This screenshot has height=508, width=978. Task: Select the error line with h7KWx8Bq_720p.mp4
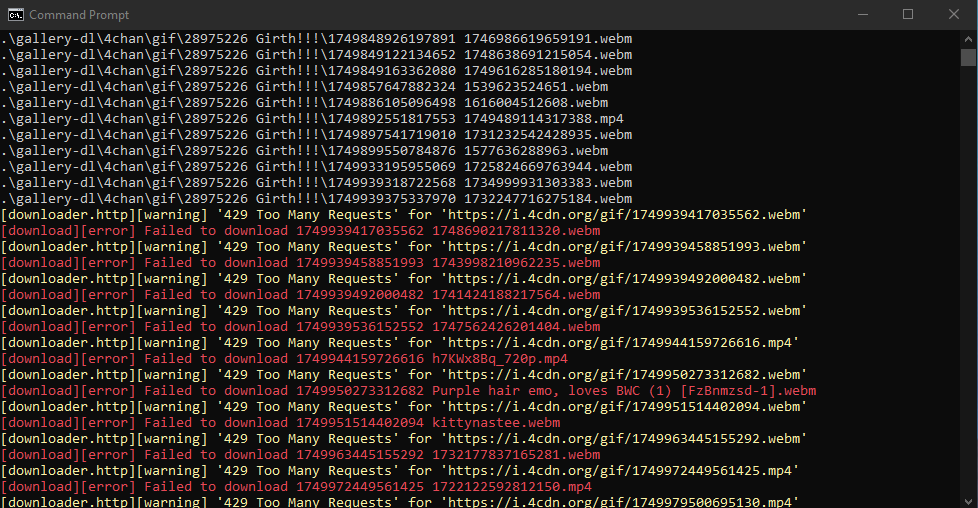pyautogui.click(x=284, y=359)
